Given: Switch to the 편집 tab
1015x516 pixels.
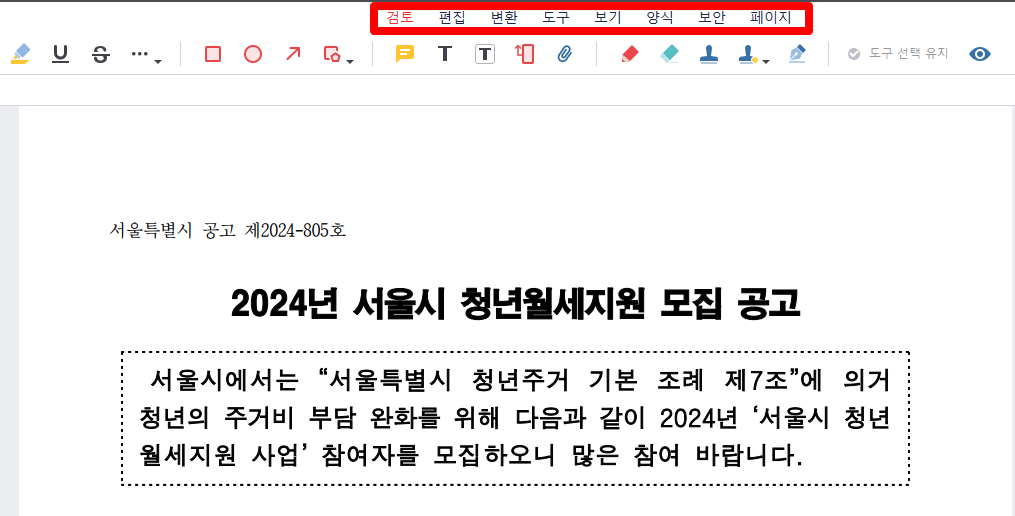Looking at the screenshot, I should point(452,17).
